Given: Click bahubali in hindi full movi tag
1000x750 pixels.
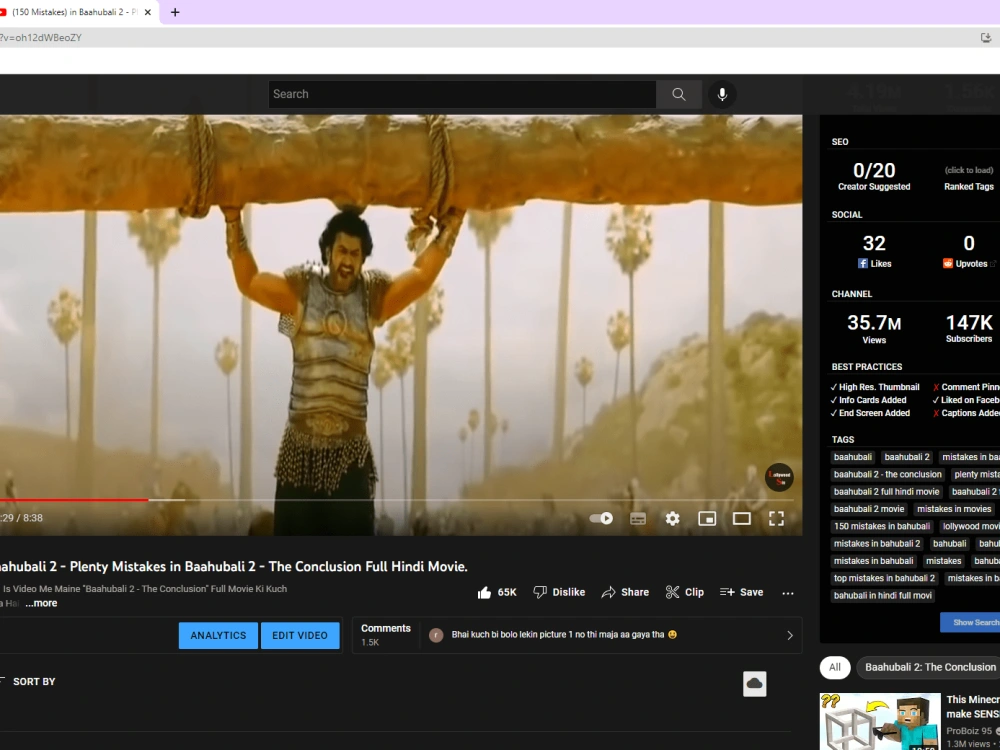Looking at the screenshot, I should (x=883, y=595).
